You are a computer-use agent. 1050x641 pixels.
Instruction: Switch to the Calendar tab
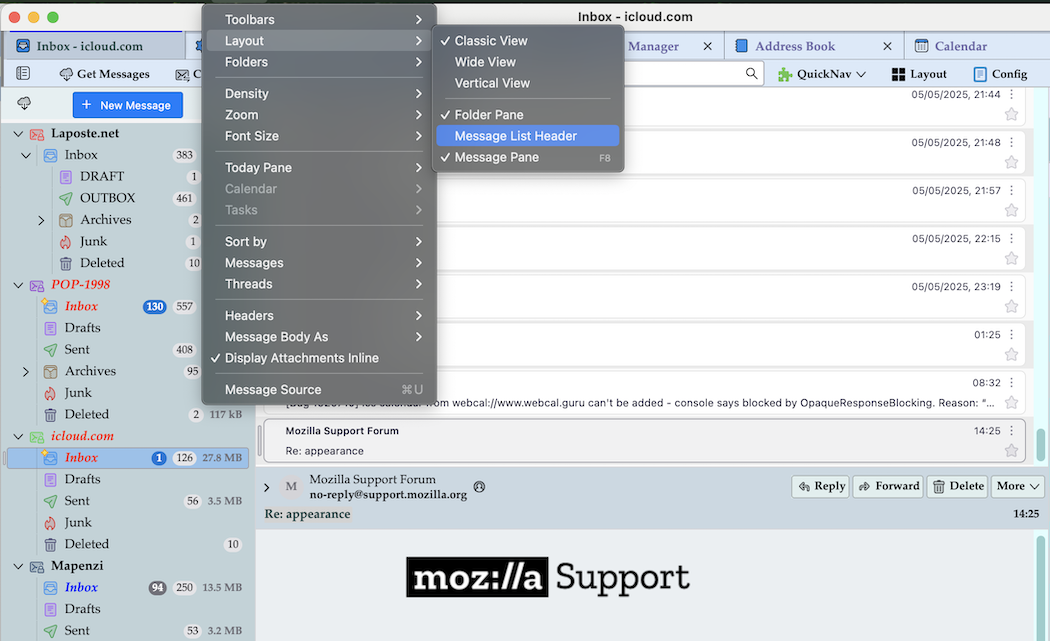tap(960, 46)
